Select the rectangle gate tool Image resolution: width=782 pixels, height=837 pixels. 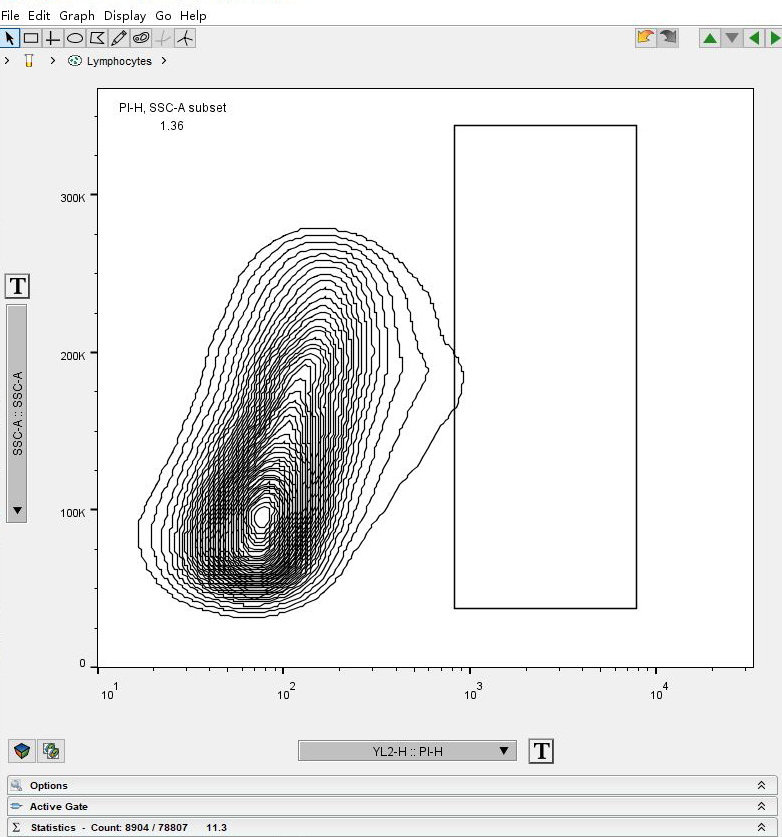pyautogui.click(x=31, y=38)
